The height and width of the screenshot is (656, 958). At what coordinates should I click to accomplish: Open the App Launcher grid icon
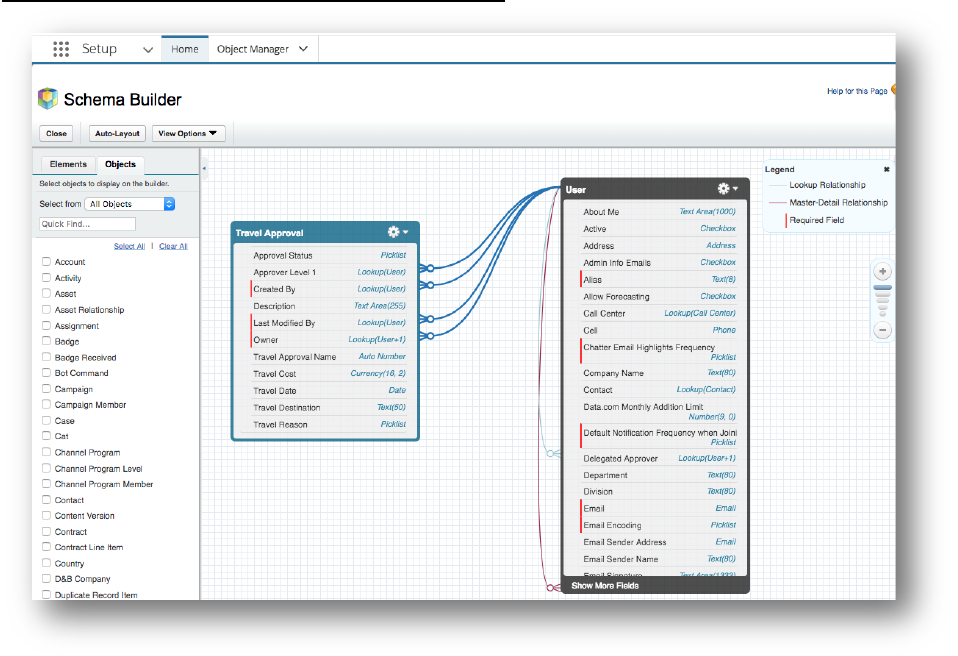tap(60, 49)
